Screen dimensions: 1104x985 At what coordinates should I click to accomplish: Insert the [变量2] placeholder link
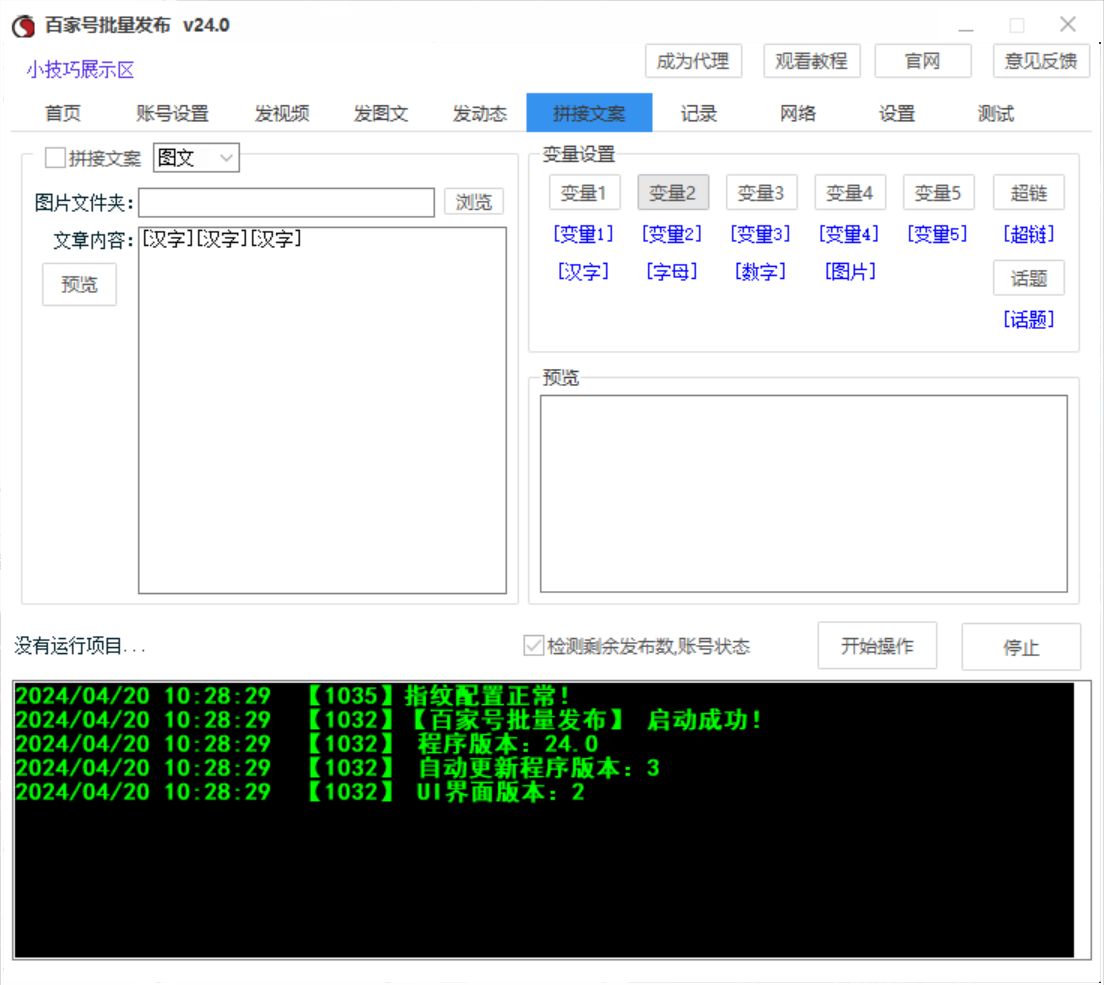[672, 234]
